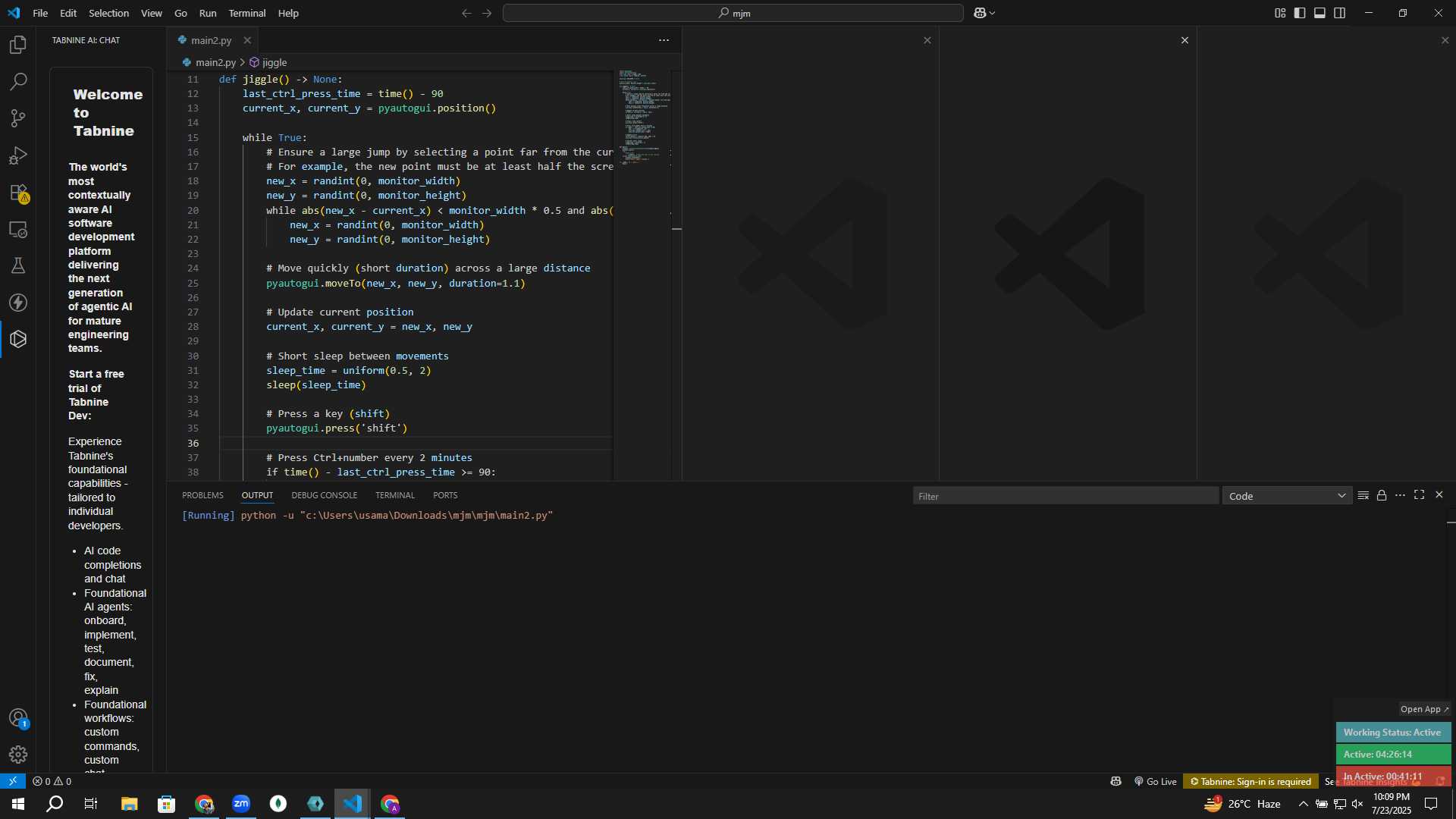Switch to the Debug Console tab
This screenshot has height=819, width=1456.
click(324, 495)
